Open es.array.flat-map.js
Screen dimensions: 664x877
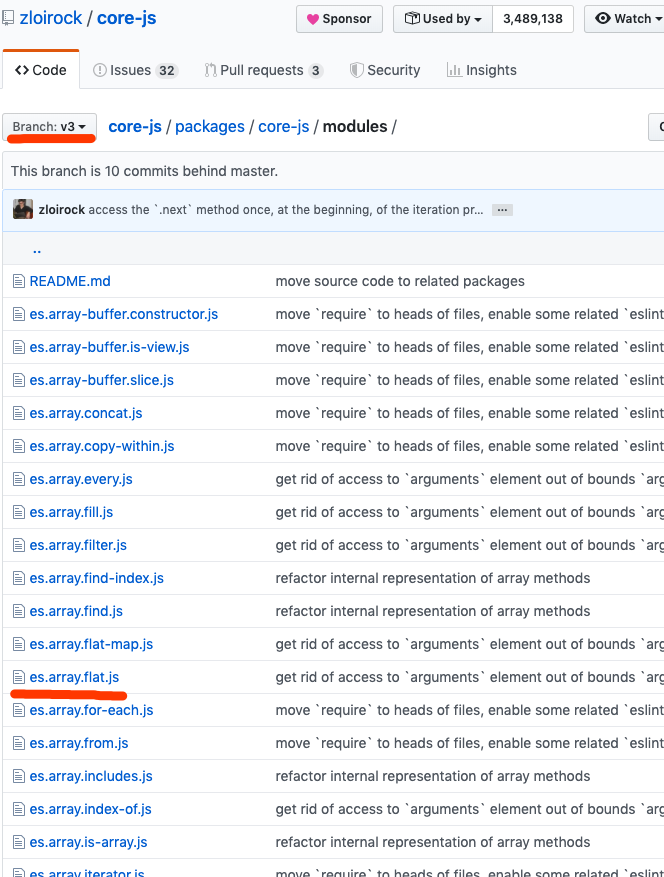[91, 644]
